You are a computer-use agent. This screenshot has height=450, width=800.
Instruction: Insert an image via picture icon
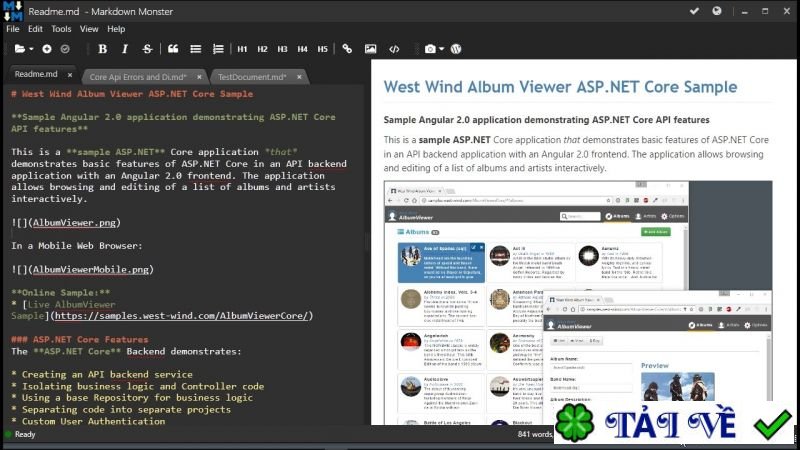(370, 49)
